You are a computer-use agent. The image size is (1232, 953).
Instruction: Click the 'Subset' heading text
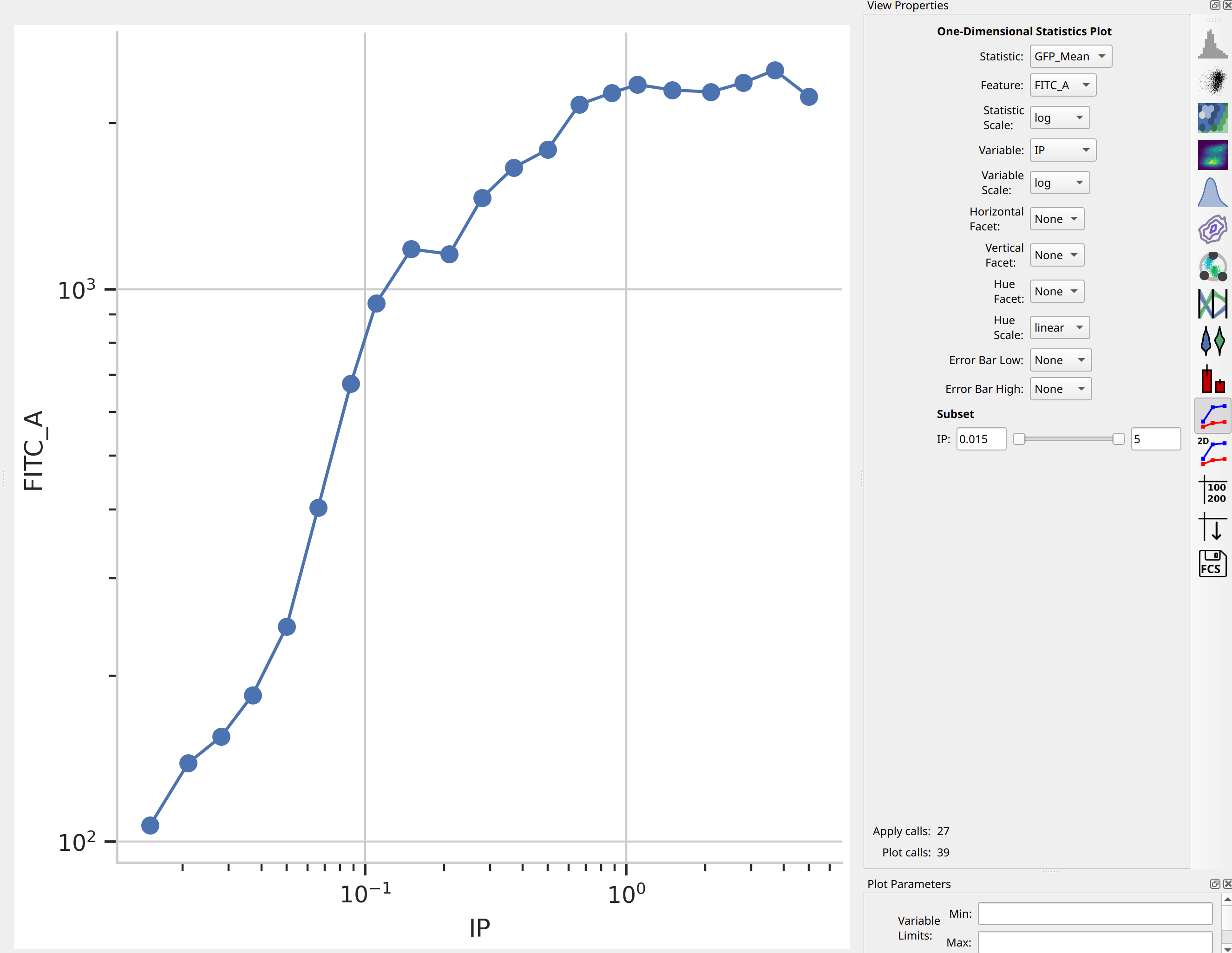point(955,414)
